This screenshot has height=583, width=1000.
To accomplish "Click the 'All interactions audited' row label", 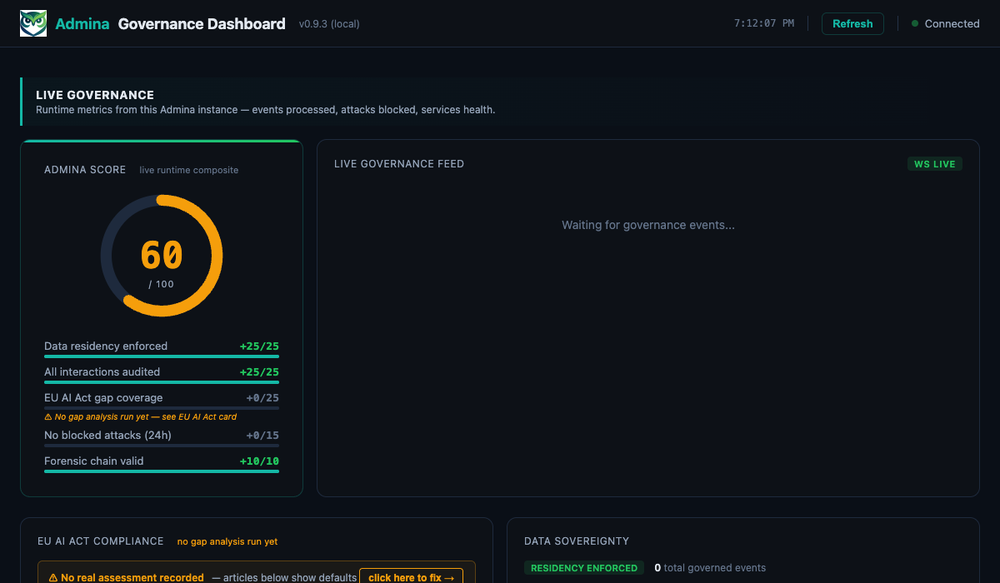I will pyautogui.click(x=102, y=371).
